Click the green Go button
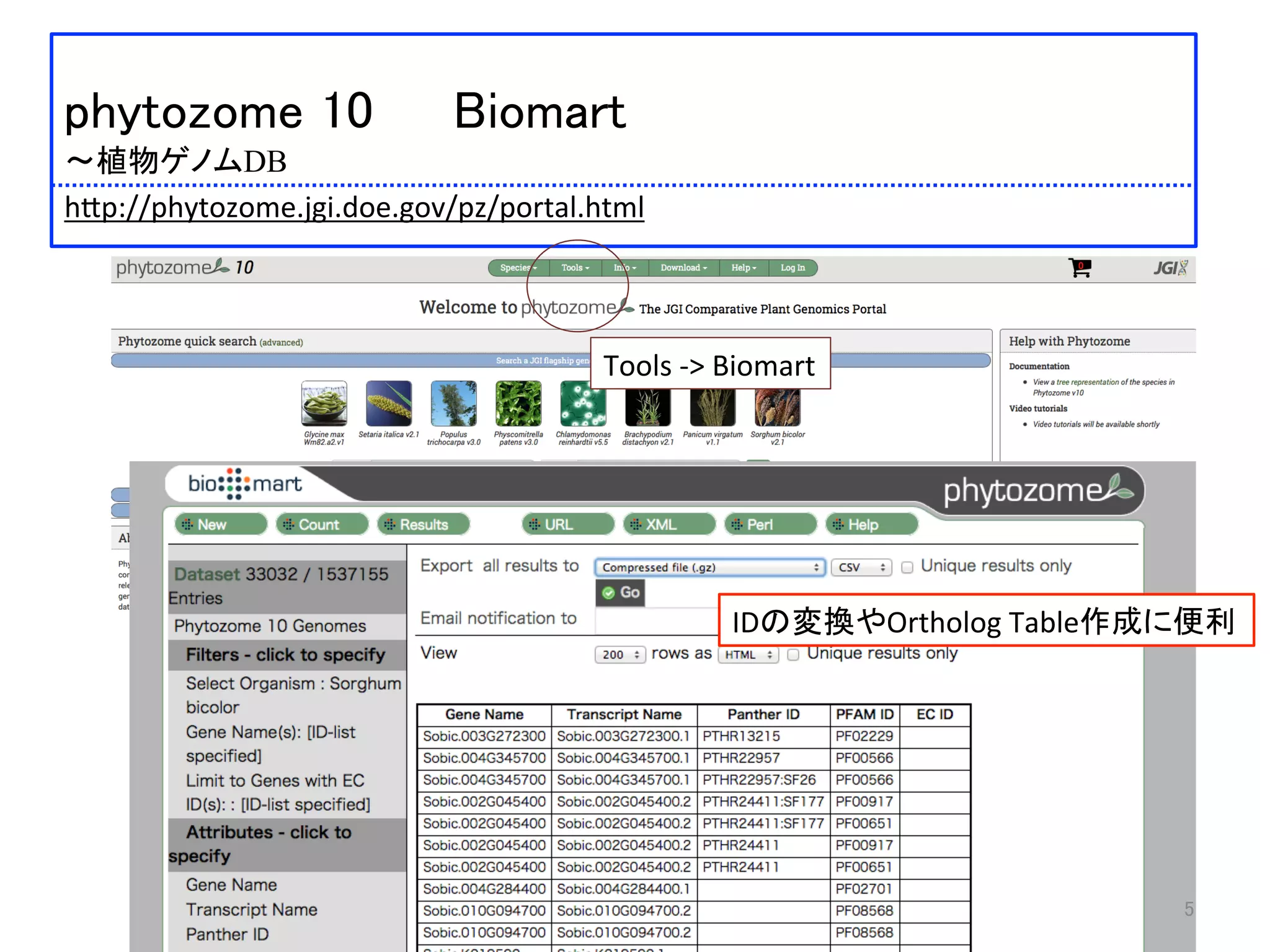The width and height of the screenshot is (1270, 952). (620, 593)
